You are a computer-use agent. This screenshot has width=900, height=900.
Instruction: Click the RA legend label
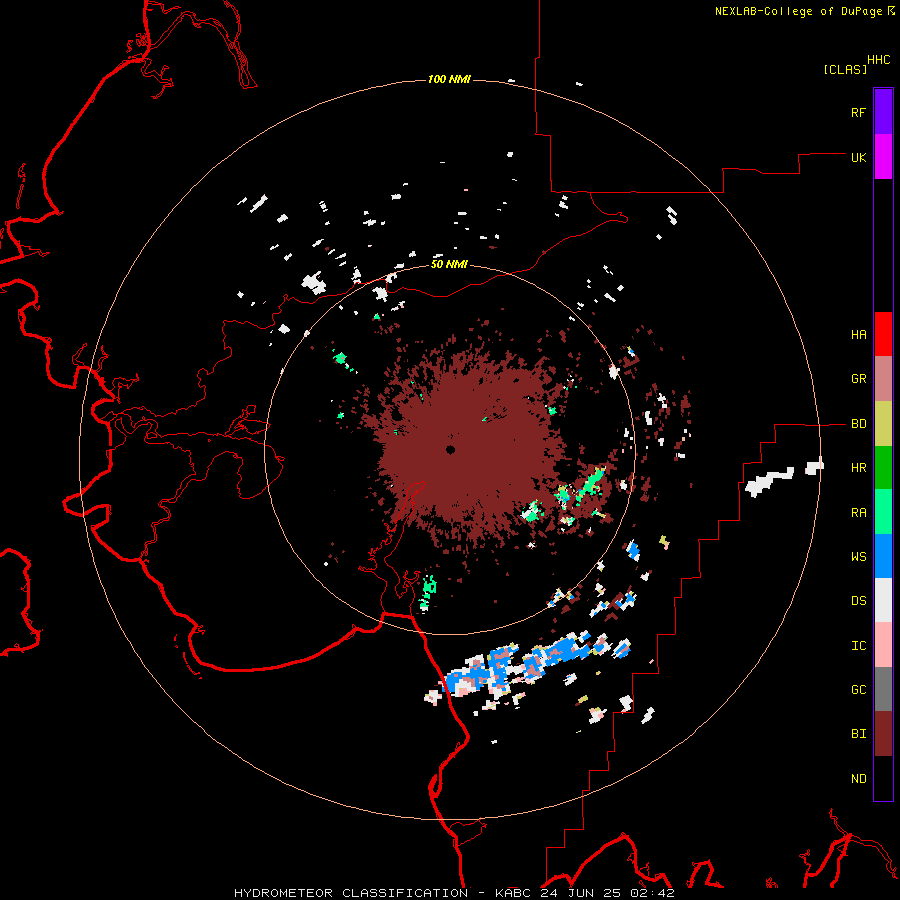pos(858,512)
